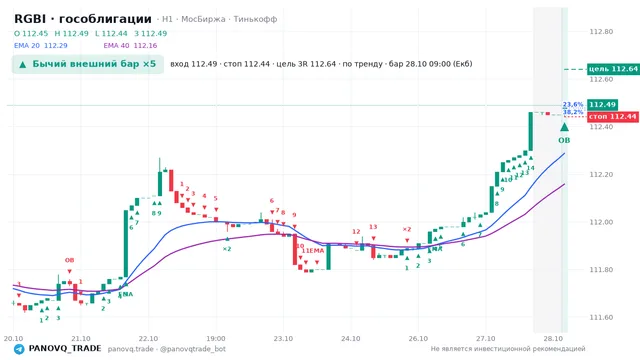Click the Telegram logo beside PANOVQ_TRADE
Viewport: 640px width, 360px height.
[x=19, y=349]
